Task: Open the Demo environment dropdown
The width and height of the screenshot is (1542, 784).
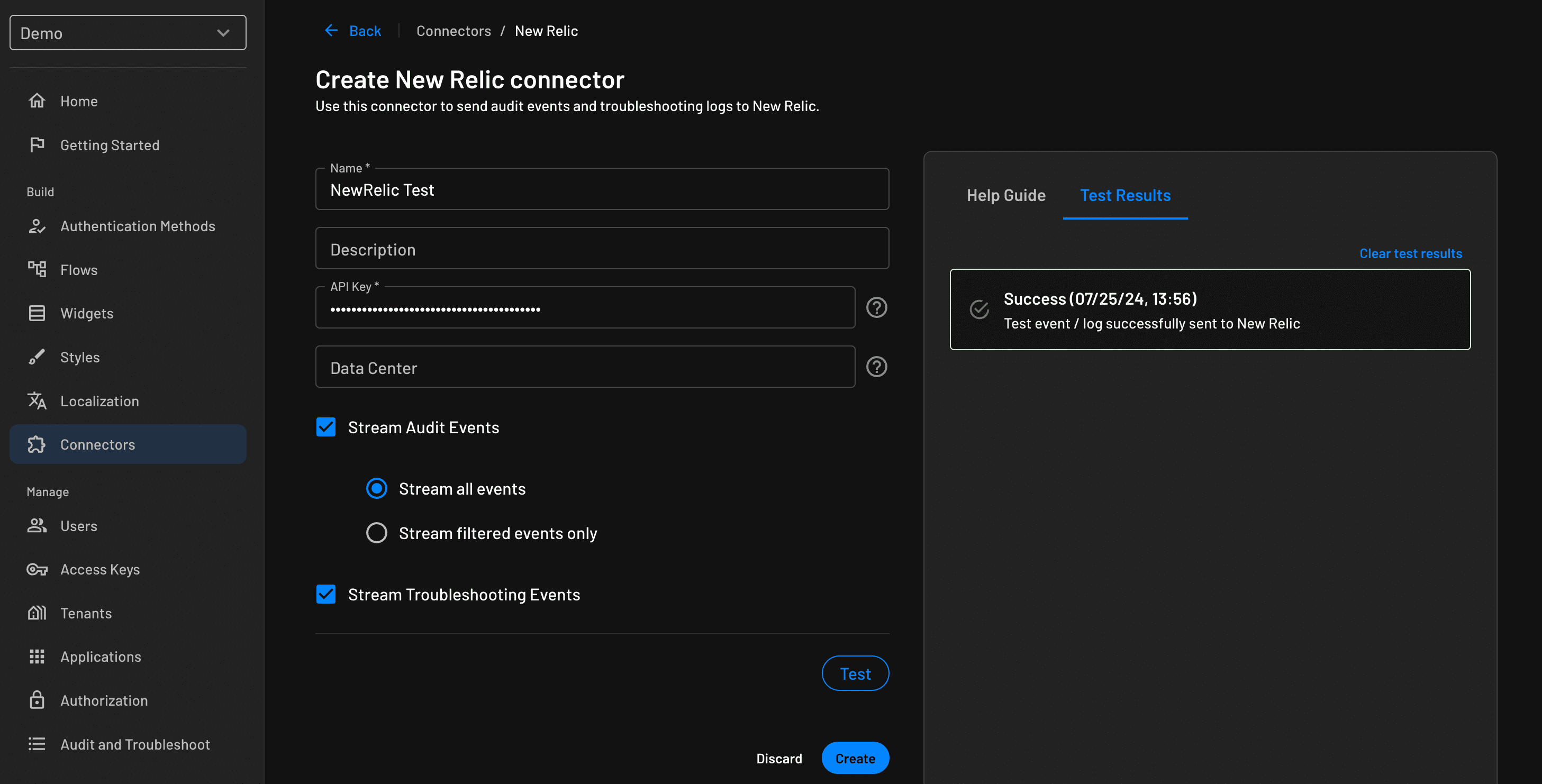Action: 128,32
